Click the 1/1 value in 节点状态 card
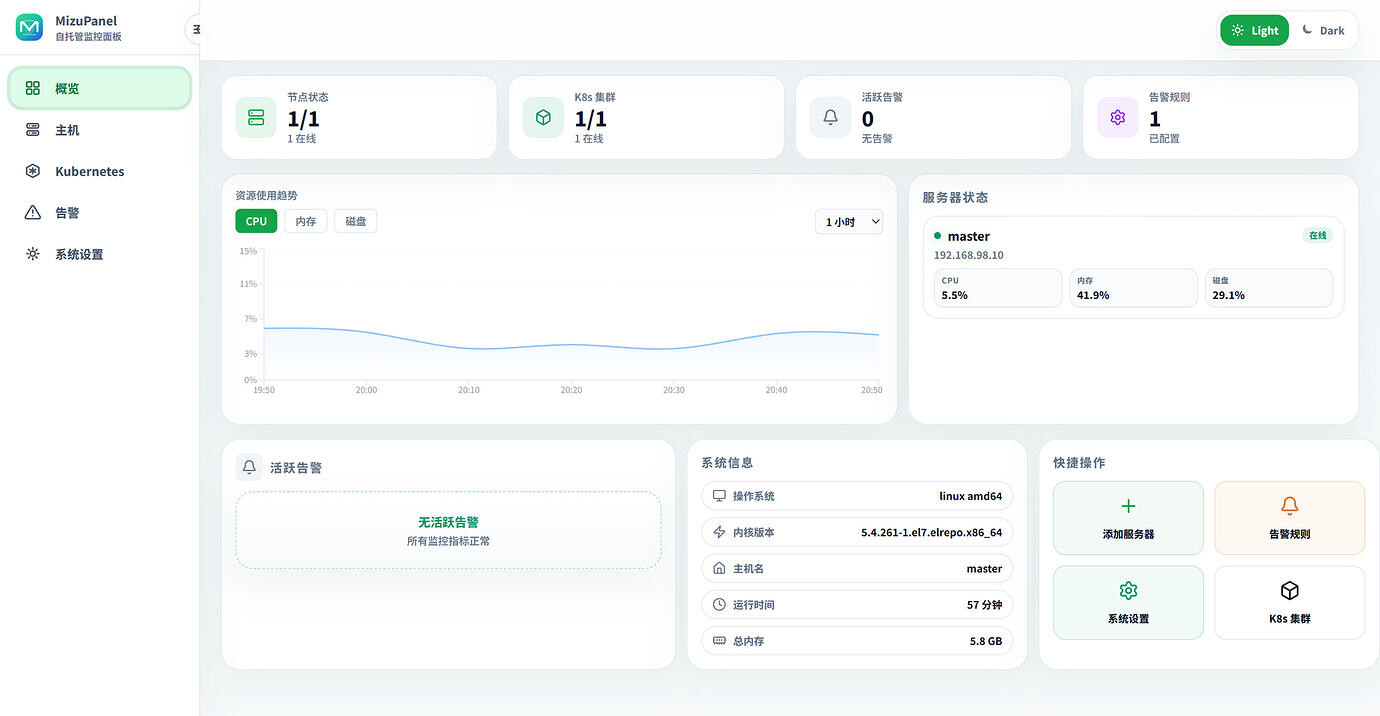Viewport: 1380px width, 716px height. [303, 118]
